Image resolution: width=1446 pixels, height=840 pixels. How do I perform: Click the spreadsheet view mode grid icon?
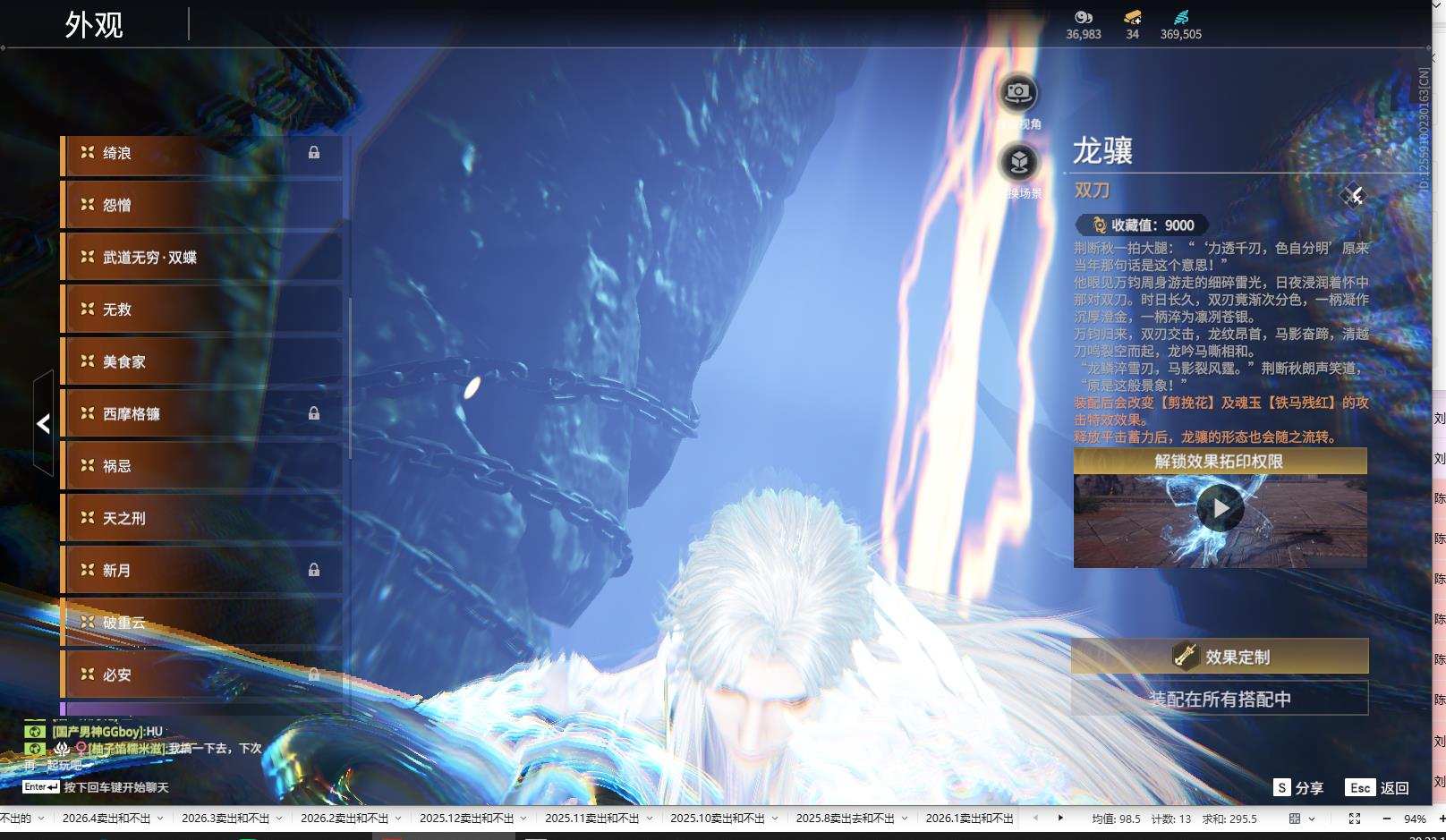[1295, 819]
